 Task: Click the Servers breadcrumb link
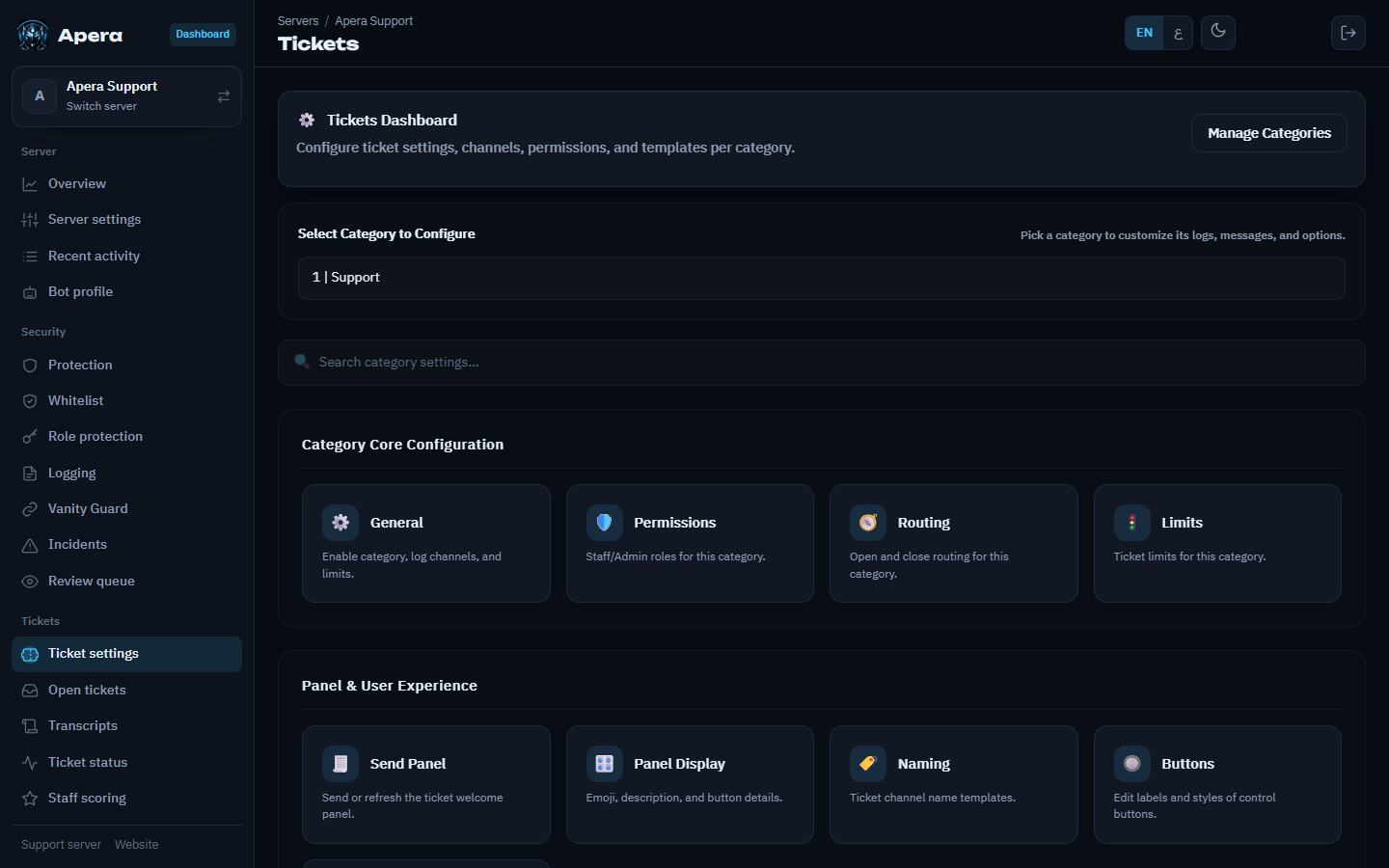(298, 21)
